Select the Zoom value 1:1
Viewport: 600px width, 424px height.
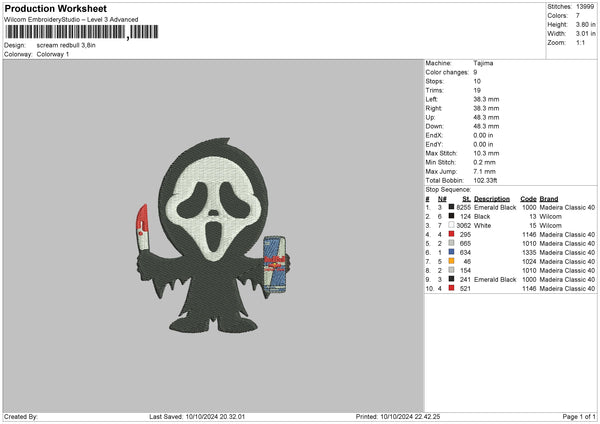tap(580, 42)
